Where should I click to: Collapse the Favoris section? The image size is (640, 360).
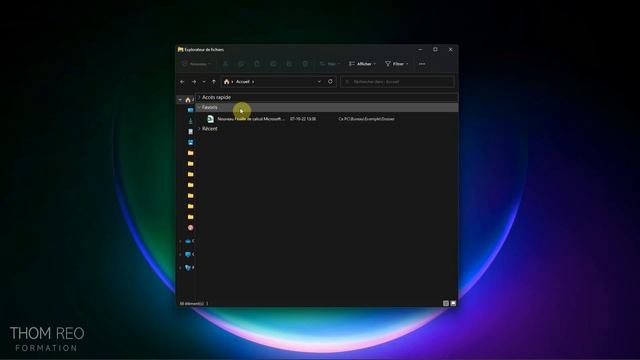(199, 107)
